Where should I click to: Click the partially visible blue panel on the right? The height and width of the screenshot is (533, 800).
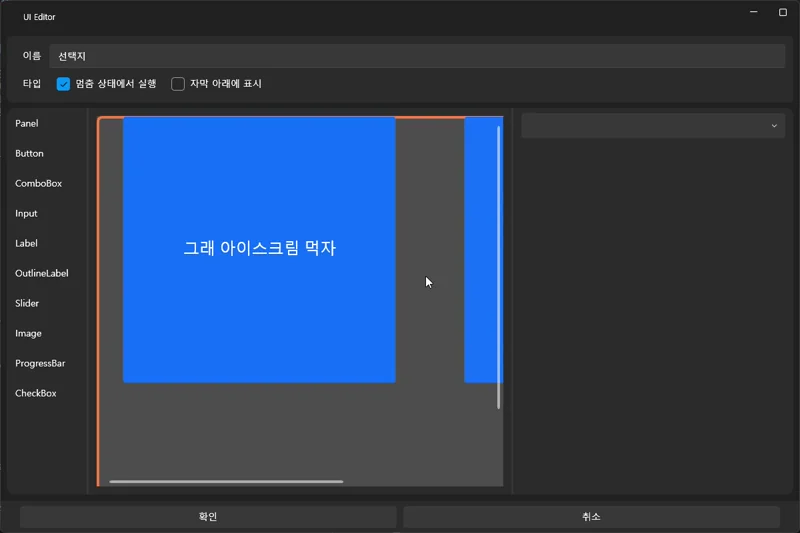click(482, 249)
